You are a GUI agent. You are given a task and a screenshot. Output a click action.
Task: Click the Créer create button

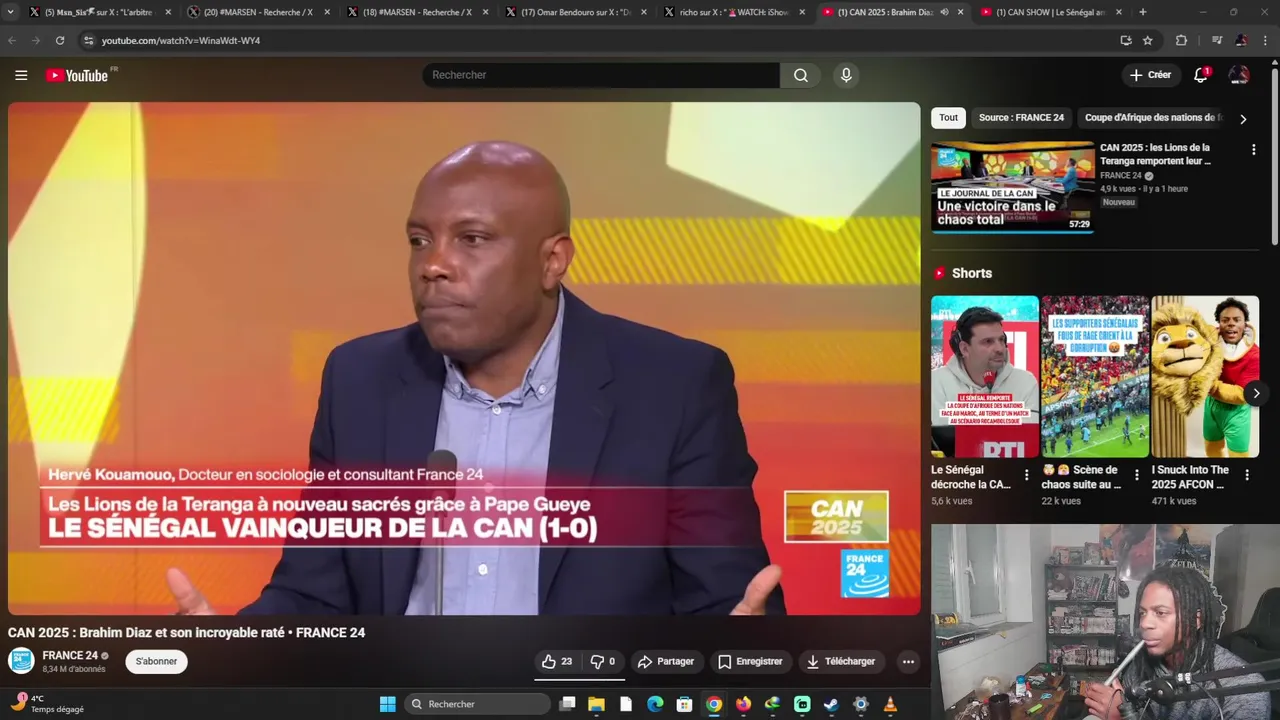(x=1150, y=75)
